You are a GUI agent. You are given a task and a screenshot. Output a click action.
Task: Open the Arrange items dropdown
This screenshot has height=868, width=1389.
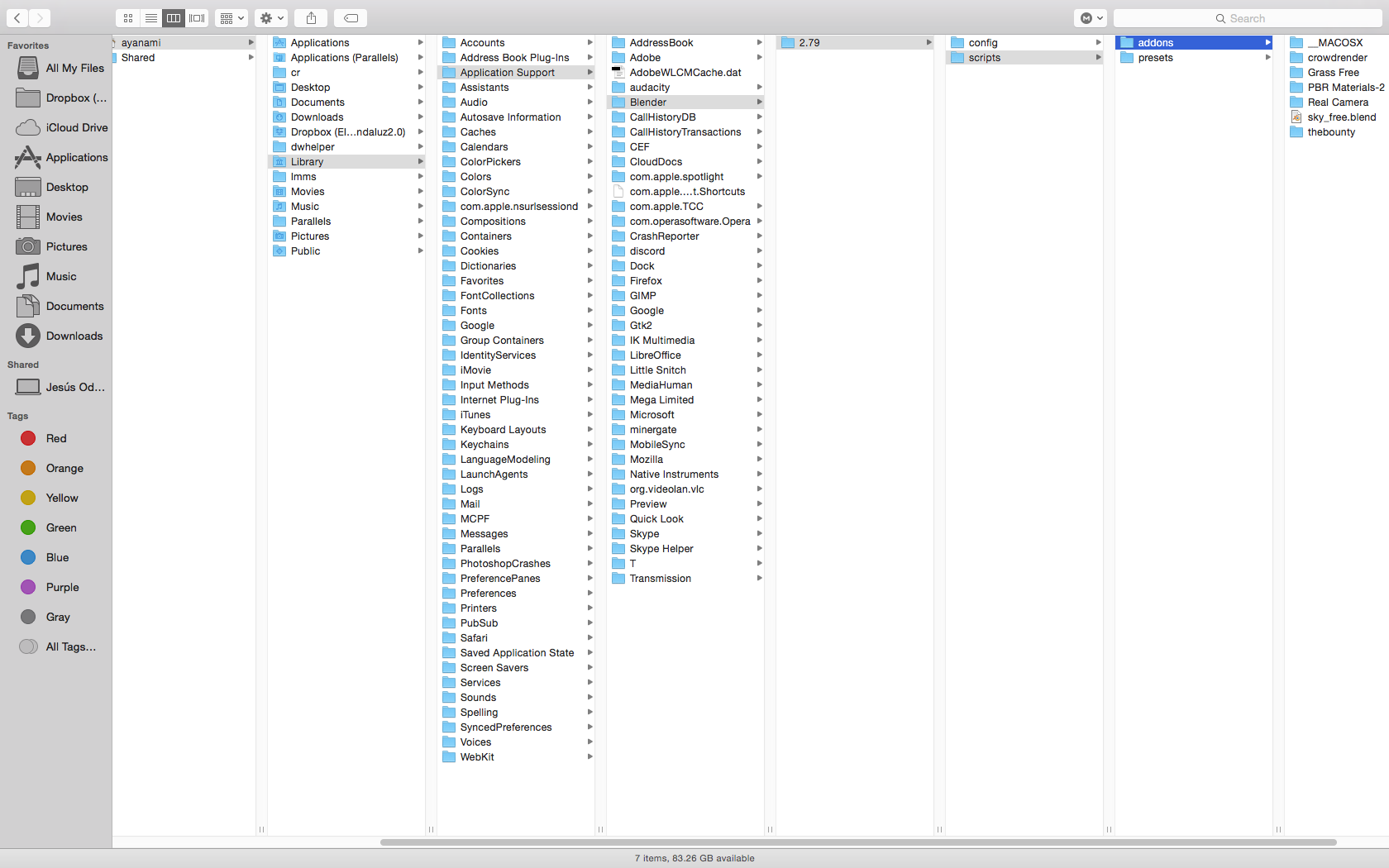[231, 18]
